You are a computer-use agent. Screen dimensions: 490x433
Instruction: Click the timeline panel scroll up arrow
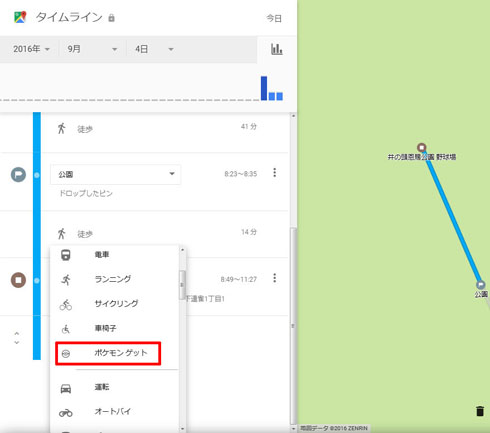pyautogui.click(x=293, y=116)
